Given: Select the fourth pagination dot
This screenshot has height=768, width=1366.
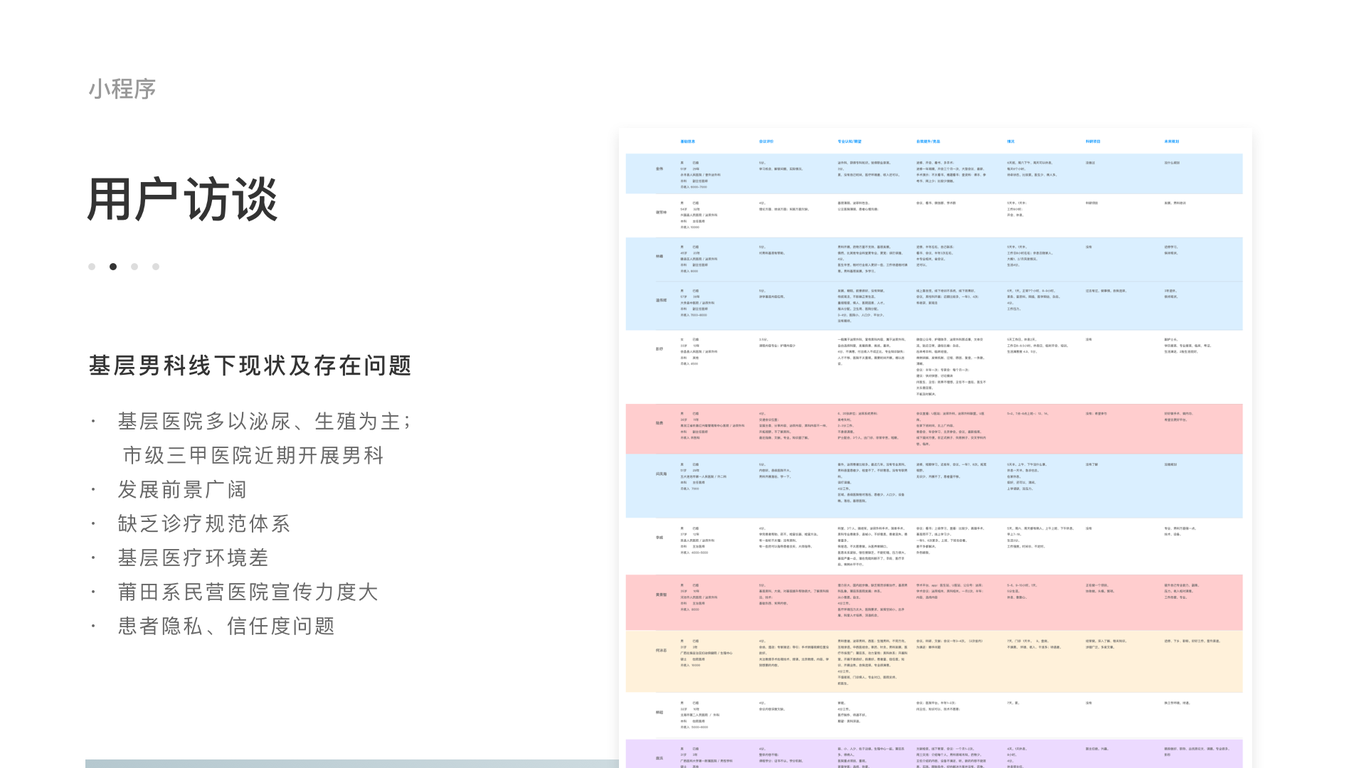Looking at the screenshot, I should 155,267.
